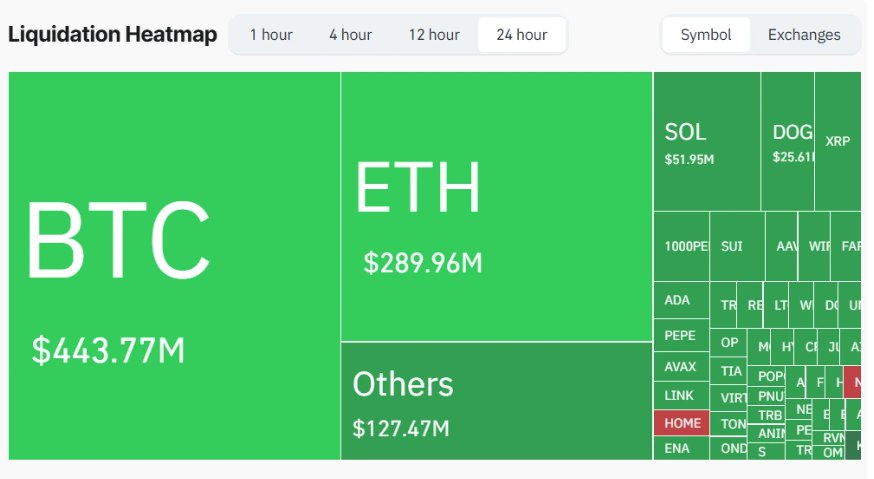This screenshot has width=874, height=479.
Task: Open the DOGE $25.61M tile
Action: pyautogui.click(x=788, y=142)
